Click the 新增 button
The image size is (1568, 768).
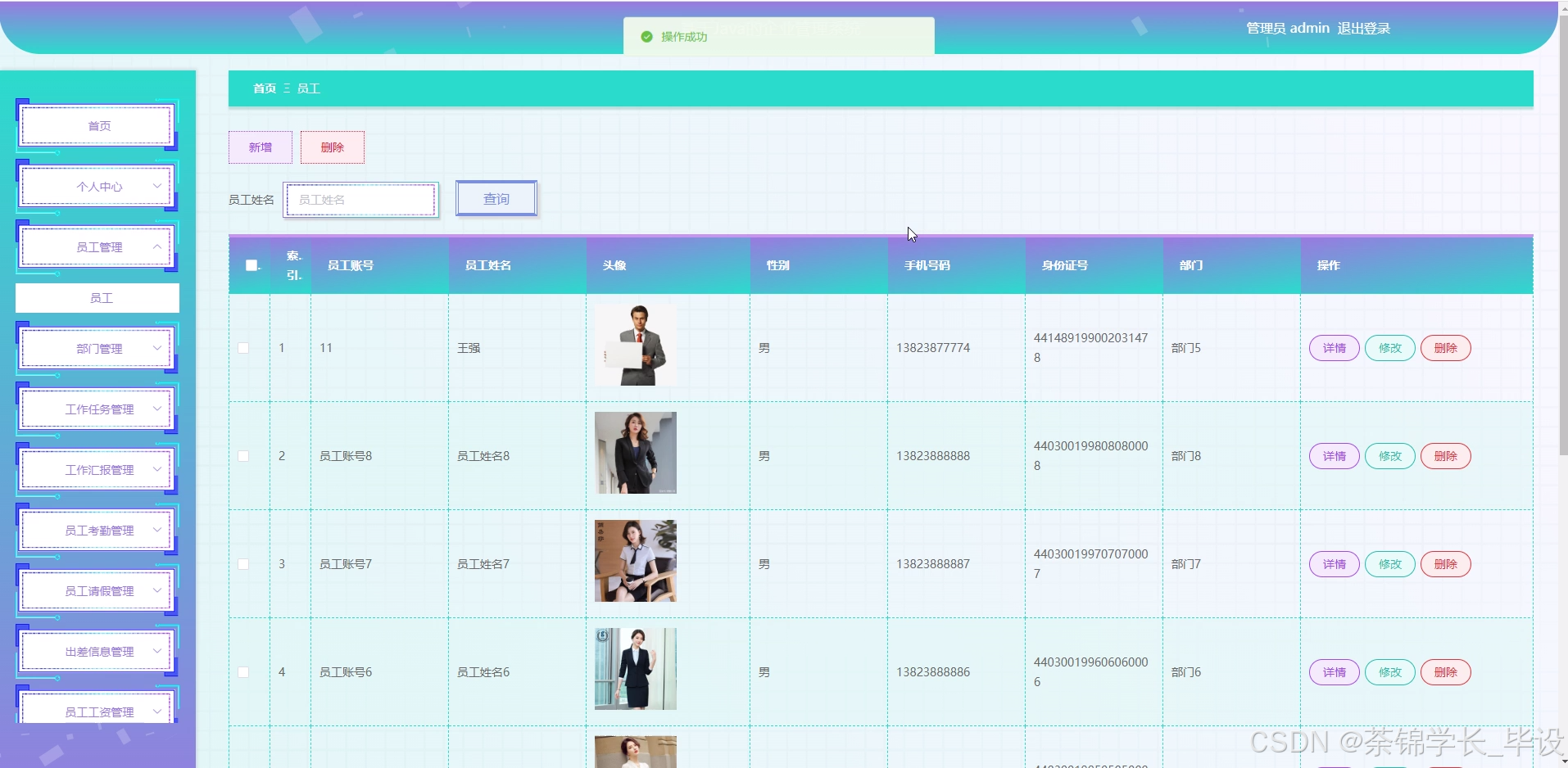click(x=261, y=147)
